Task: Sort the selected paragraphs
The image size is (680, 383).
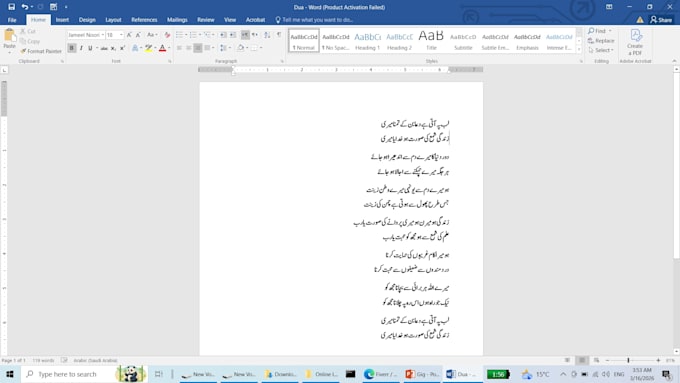Action: [267, 35]
